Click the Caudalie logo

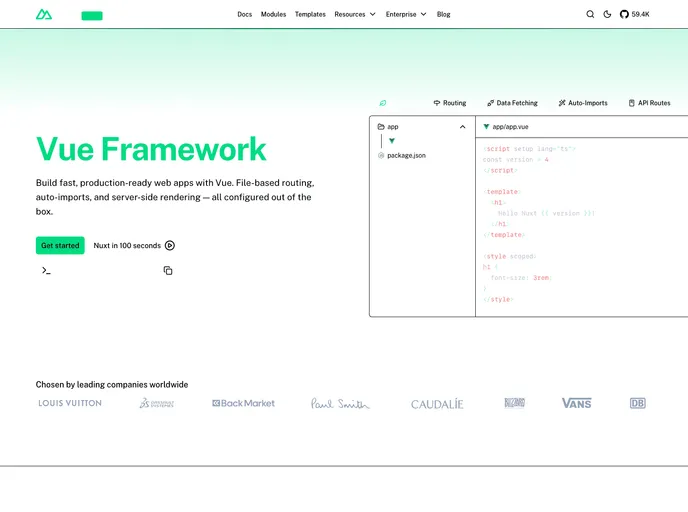click(x=437, y=404)
